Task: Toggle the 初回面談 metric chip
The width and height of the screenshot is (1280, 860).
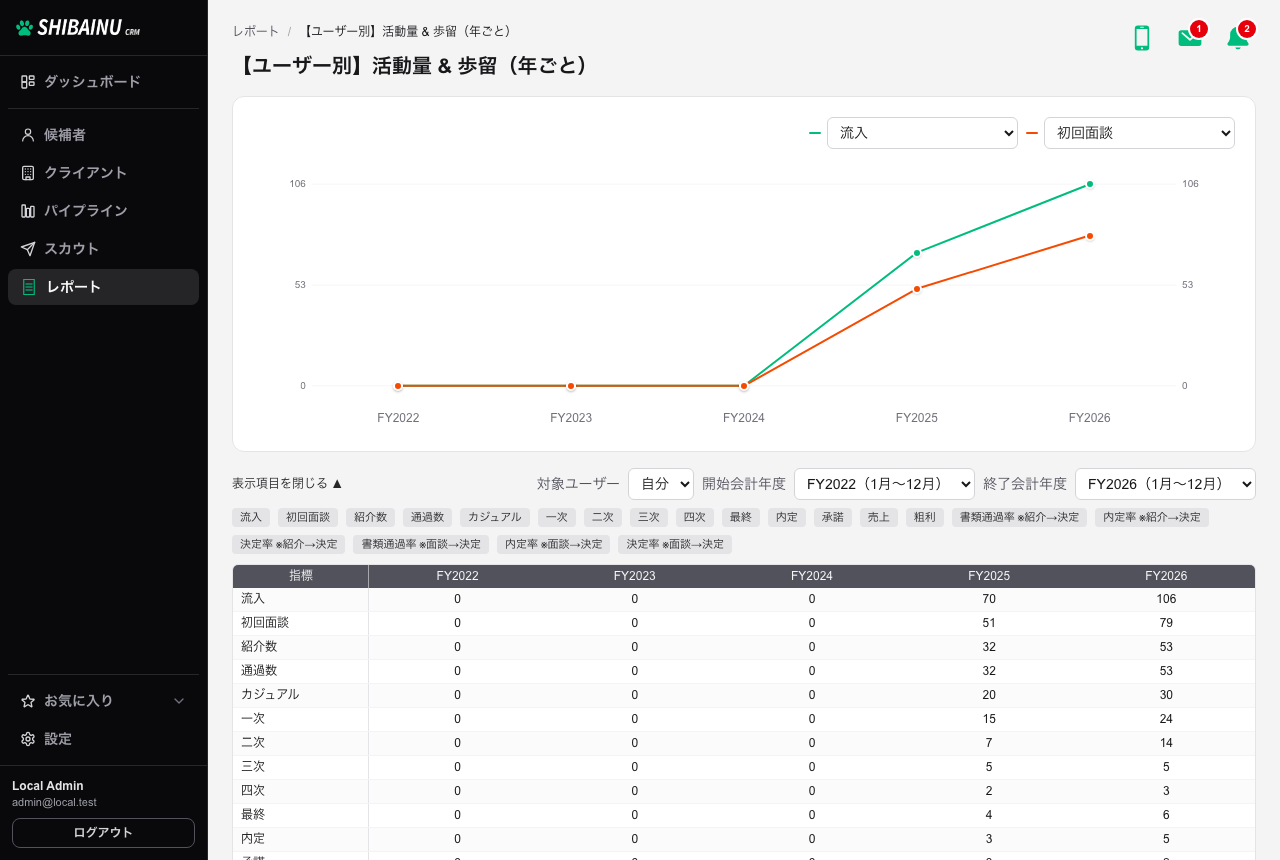Action: tap(308, 517)
